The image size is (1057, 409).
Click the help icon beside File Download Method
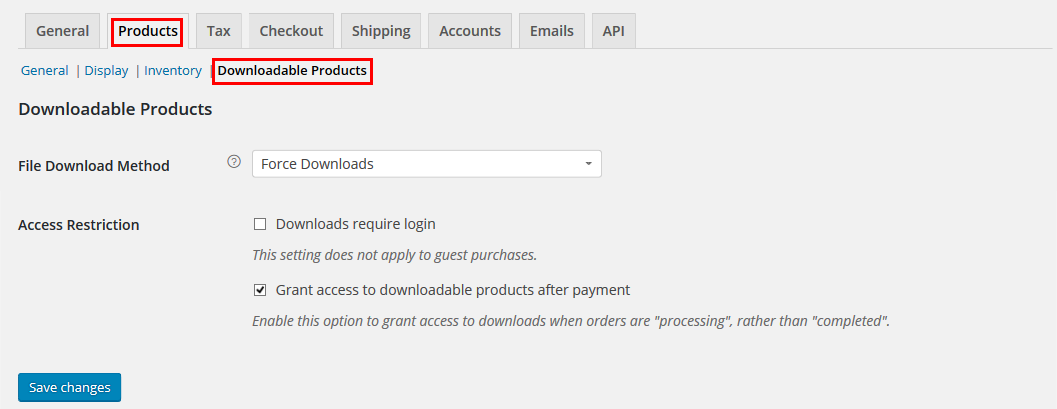coord(234,162)
